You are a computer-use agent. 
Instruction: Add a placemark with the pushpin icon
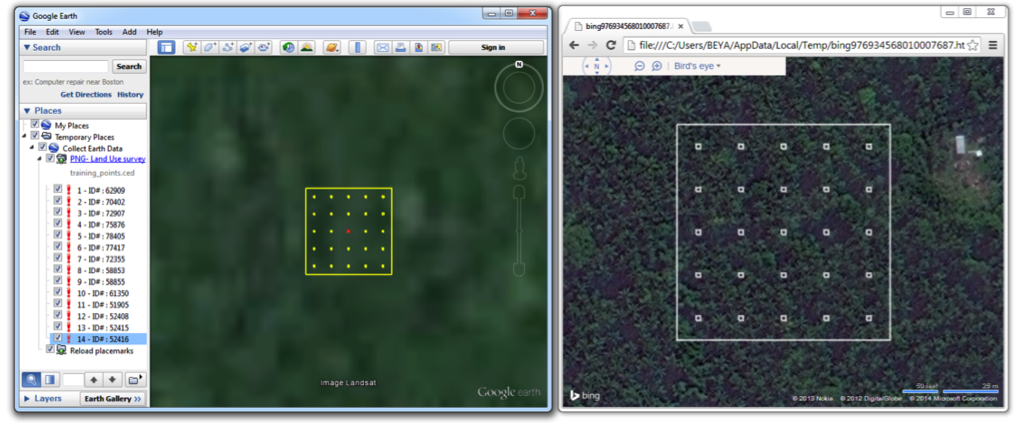click(191, 47)
